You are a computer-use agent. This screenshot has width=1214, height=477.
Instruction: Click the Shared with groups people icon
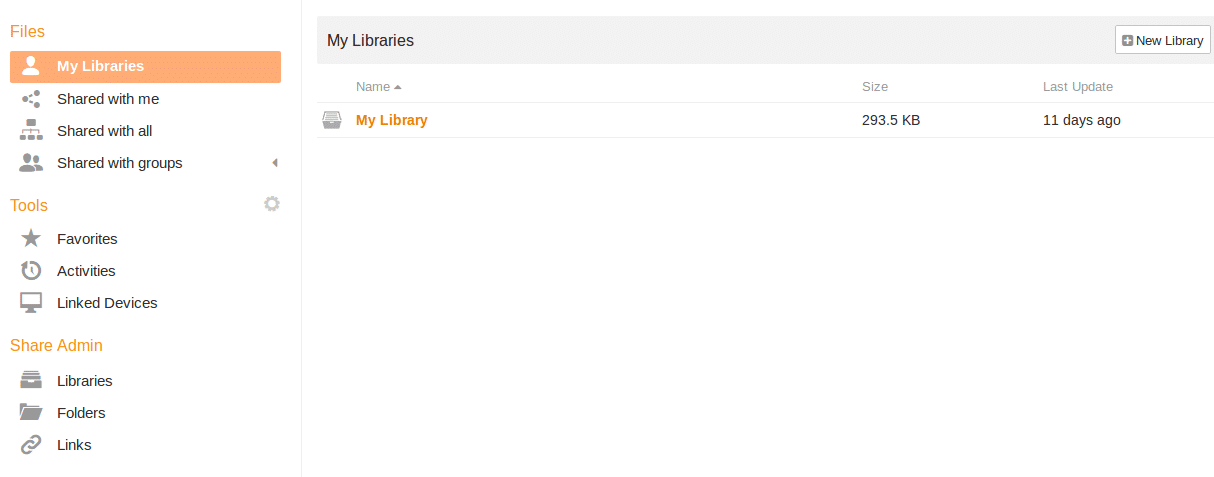31,163
